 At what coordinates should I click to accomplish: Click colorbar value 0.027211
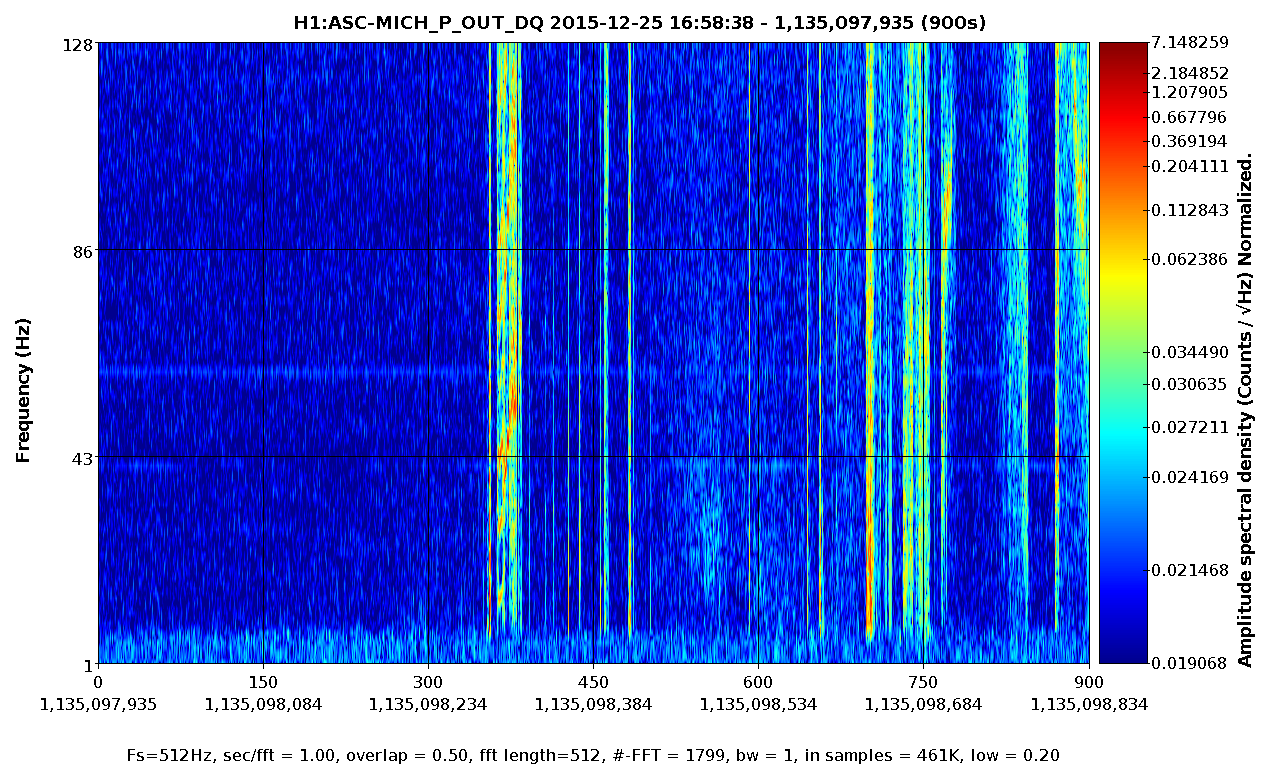1190,428
